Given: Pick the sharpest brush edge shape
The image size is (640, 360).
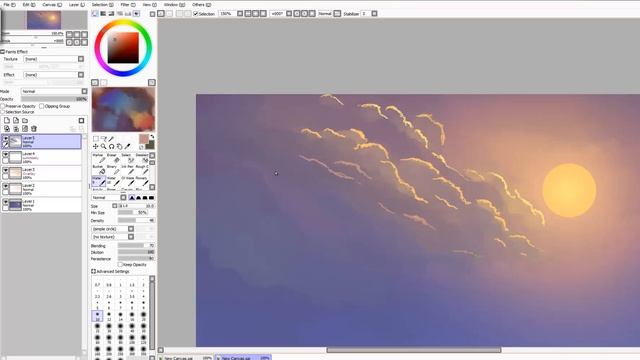Looking at the screenshot, I should pos(132,198).
